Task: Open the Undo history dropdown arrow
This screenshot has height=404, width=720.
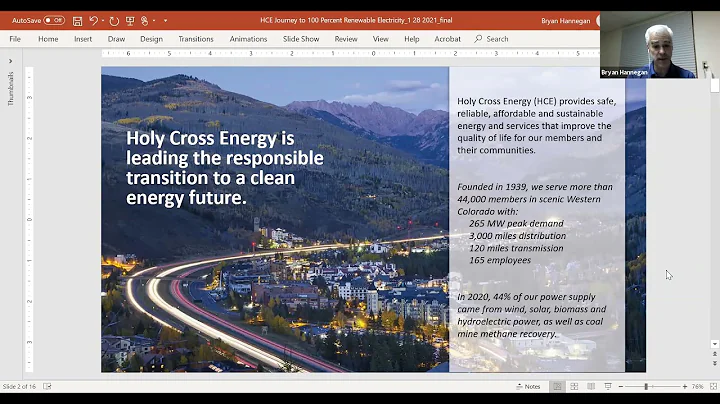Action: click(103, 21)
